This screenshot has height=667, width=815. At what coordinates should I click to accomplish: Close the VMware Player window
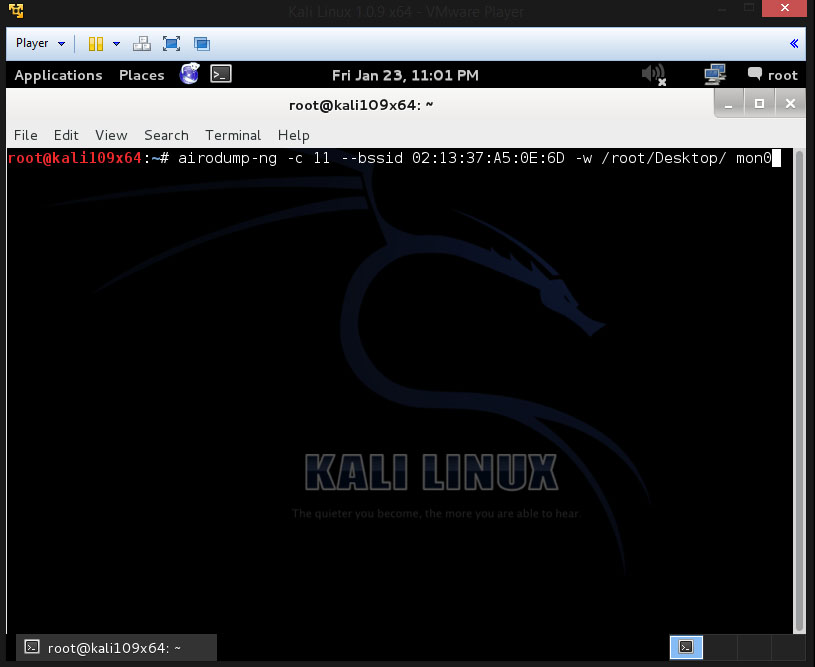[784, 8]
